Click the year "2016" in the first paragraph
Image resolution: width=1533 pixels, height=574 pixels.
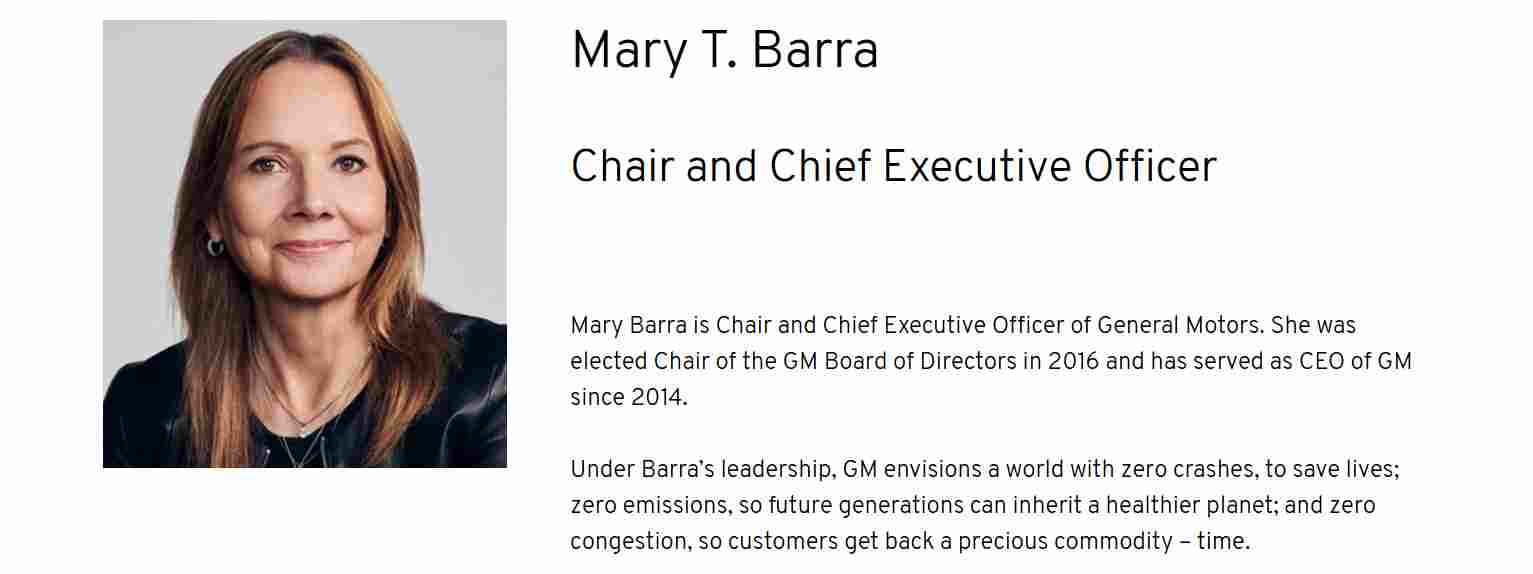point(1073,361)
